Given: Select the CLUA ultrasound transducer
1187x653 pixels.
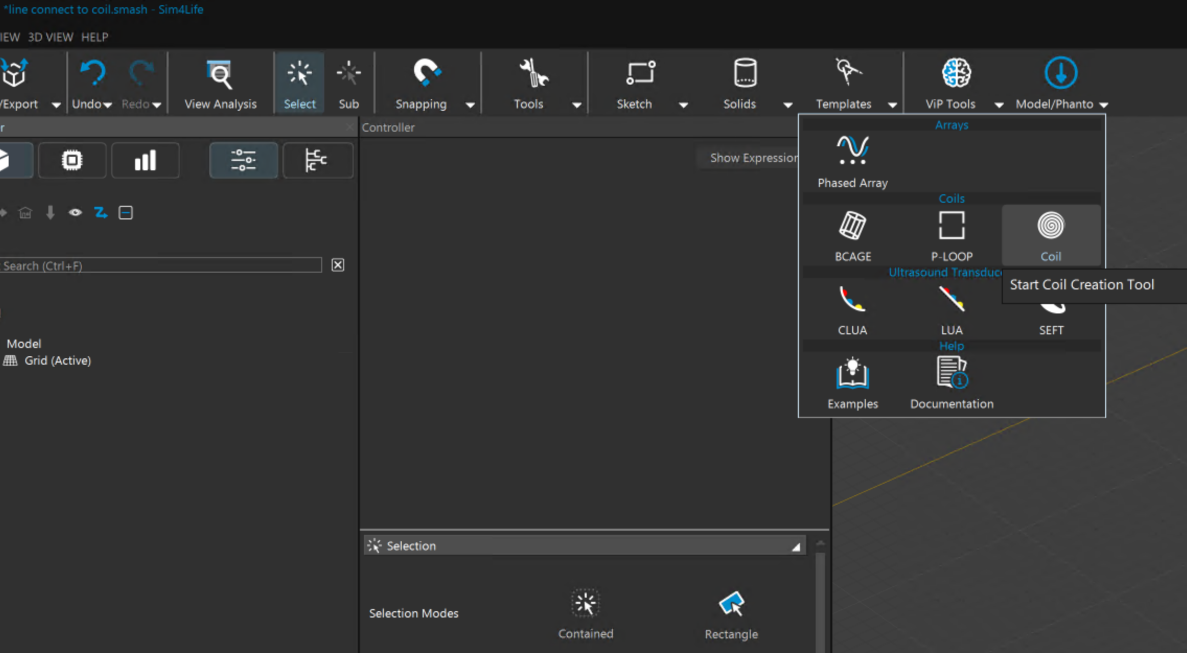Looking at the screenshot, I should (x=852, y=308).
